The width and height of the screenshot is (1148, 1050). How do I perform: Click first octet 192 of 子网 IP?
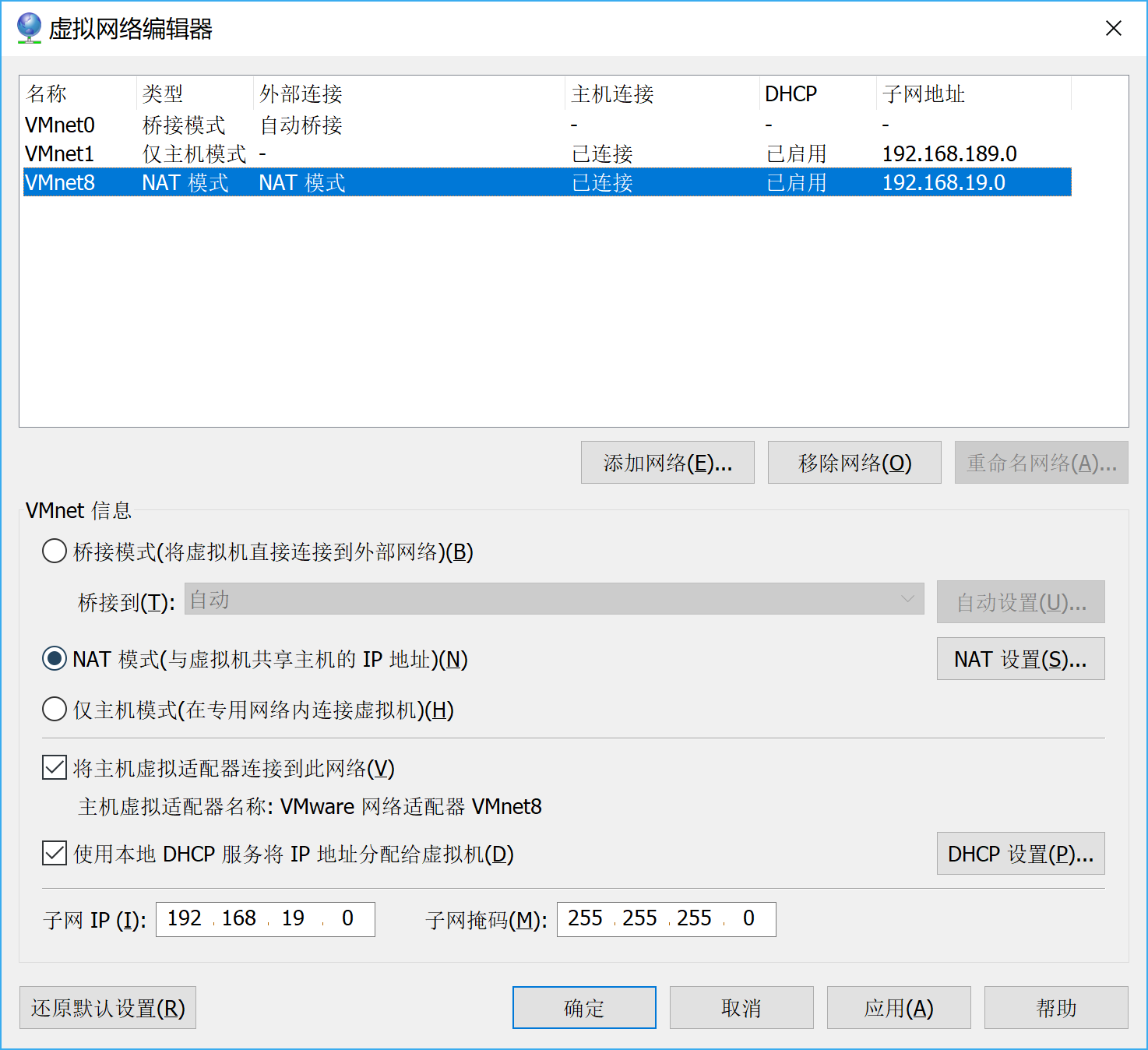pos(185,918)
